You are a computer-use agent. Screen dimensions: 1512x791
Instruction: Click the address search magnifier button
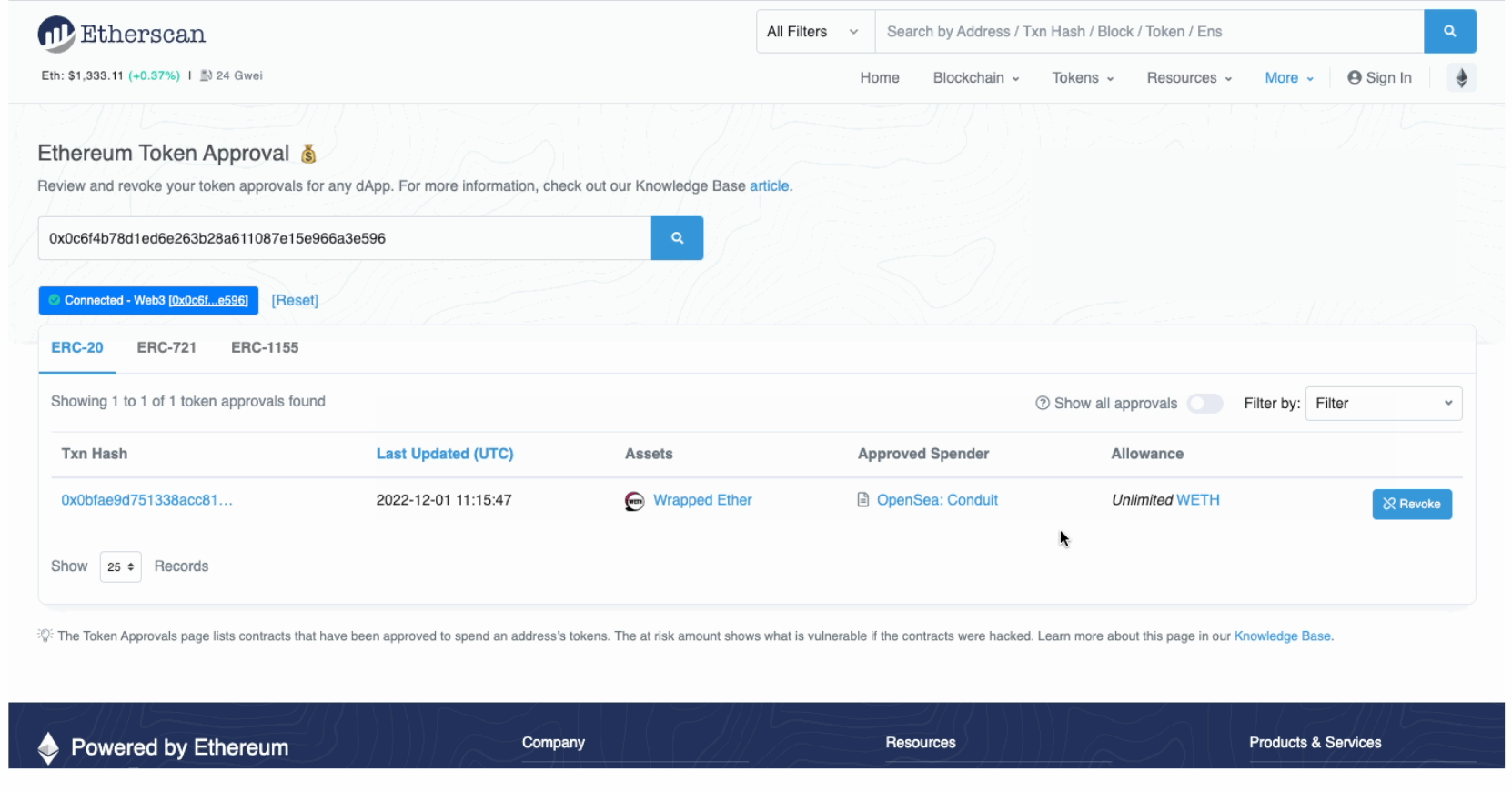coord(677,238)
